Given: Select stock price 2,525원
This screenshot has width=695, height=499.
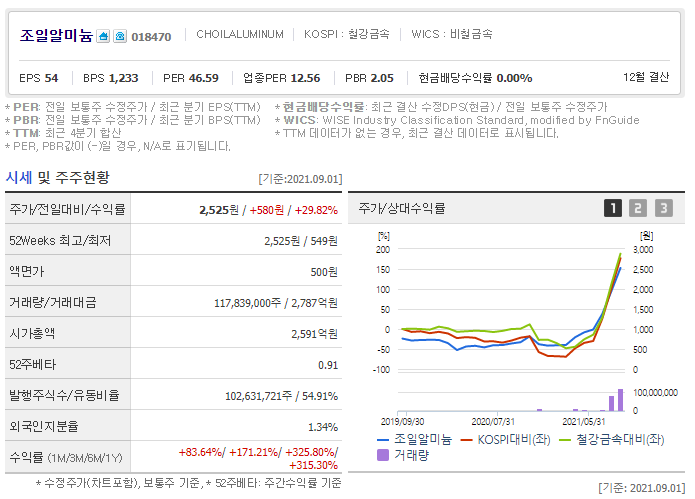Looking at the screenshot, I should pos(219,210).
